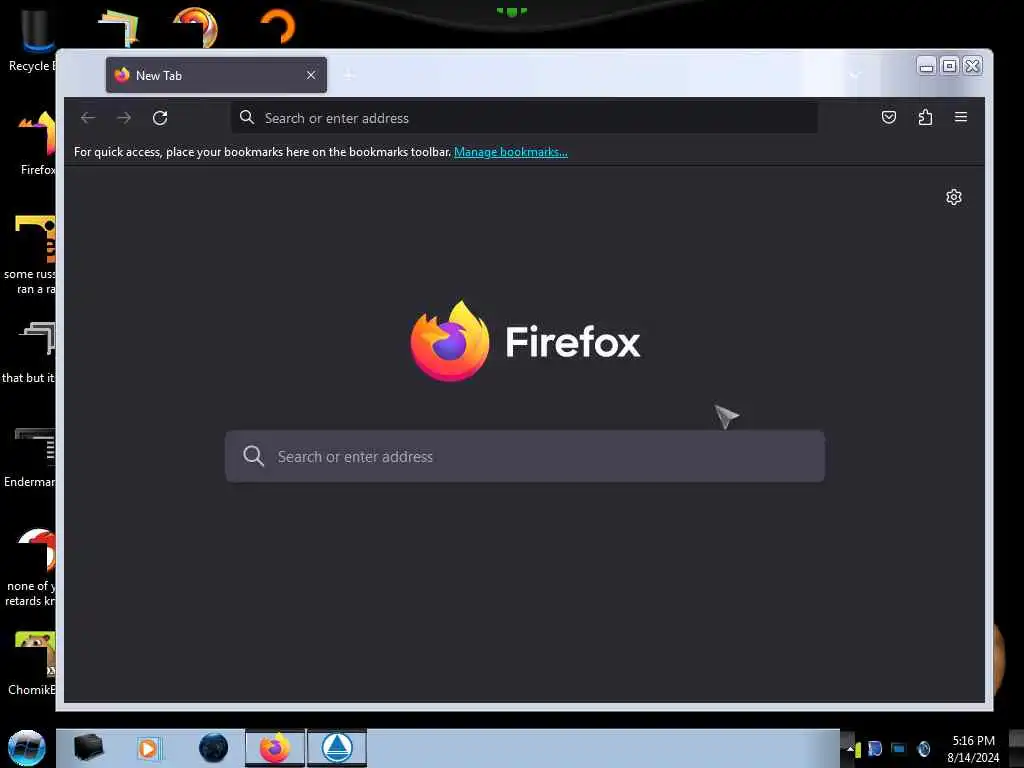Reload the current page
This screenshot has height=768, width=1024.
(x=160, y=118)
